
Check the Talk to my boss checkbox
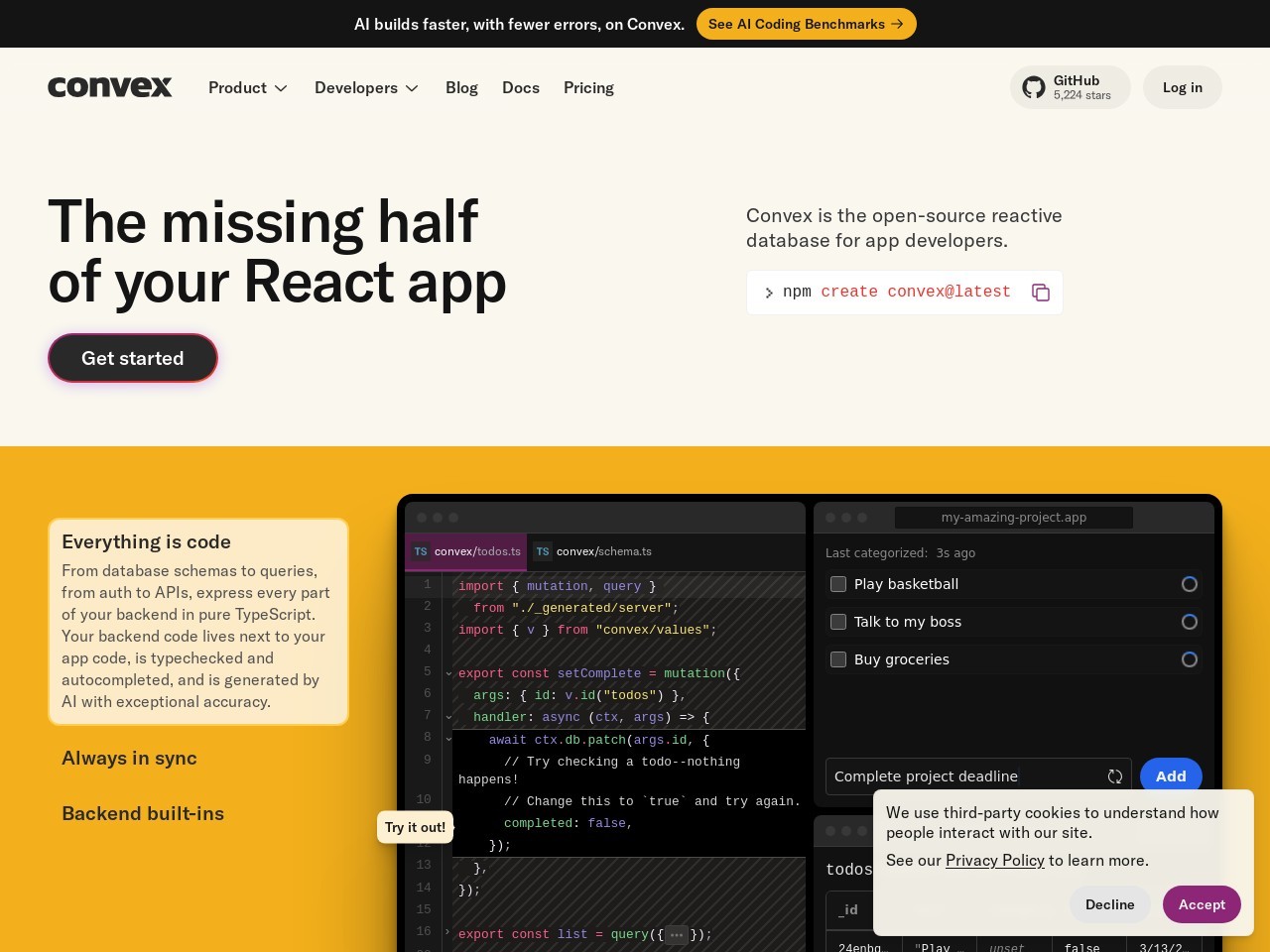tap(838, 622)
